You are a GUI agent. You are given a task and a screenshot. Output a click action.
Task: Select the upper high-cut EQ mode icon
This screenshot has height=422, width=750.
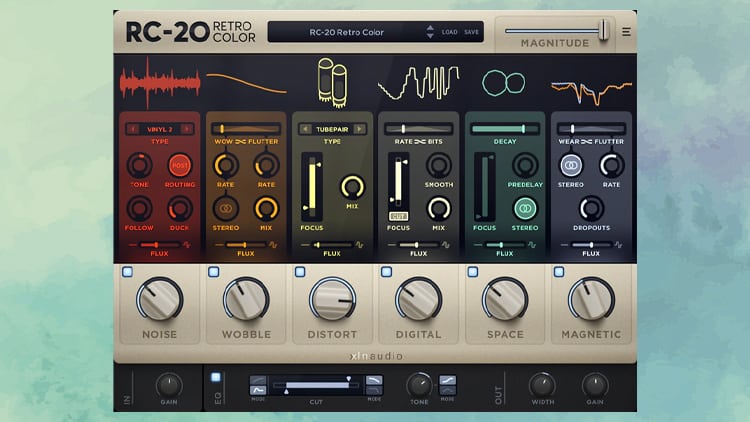(374, 380)
